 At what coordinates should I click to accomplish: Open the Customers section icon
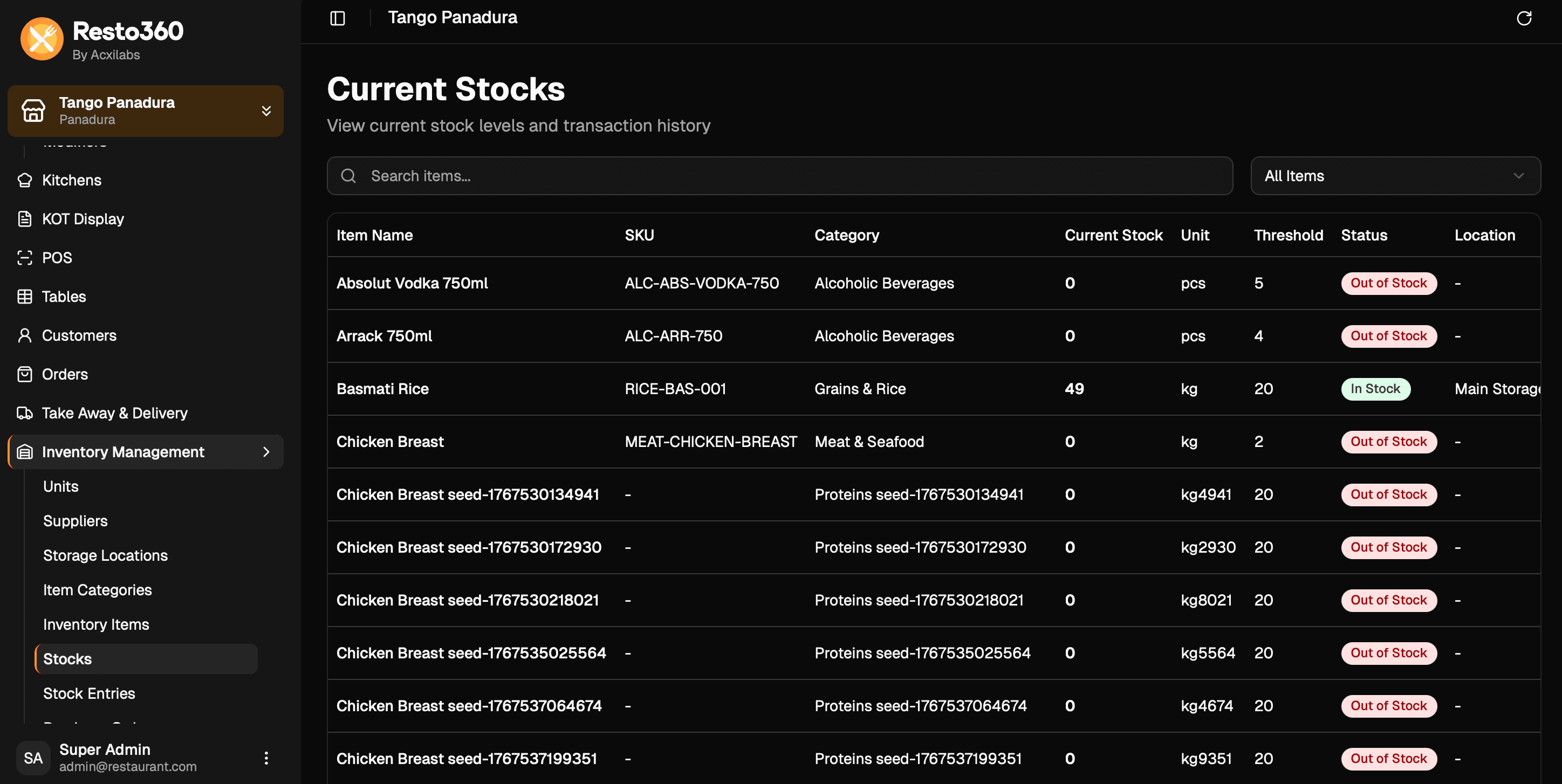coord(24,335)
